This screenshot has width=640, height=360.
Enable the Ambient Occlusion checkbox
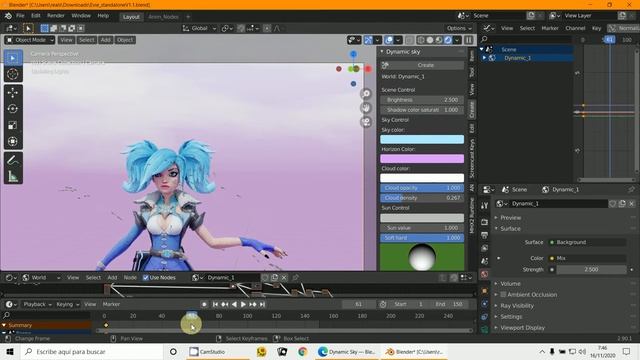pyautogui.click(x=503, y=294)
